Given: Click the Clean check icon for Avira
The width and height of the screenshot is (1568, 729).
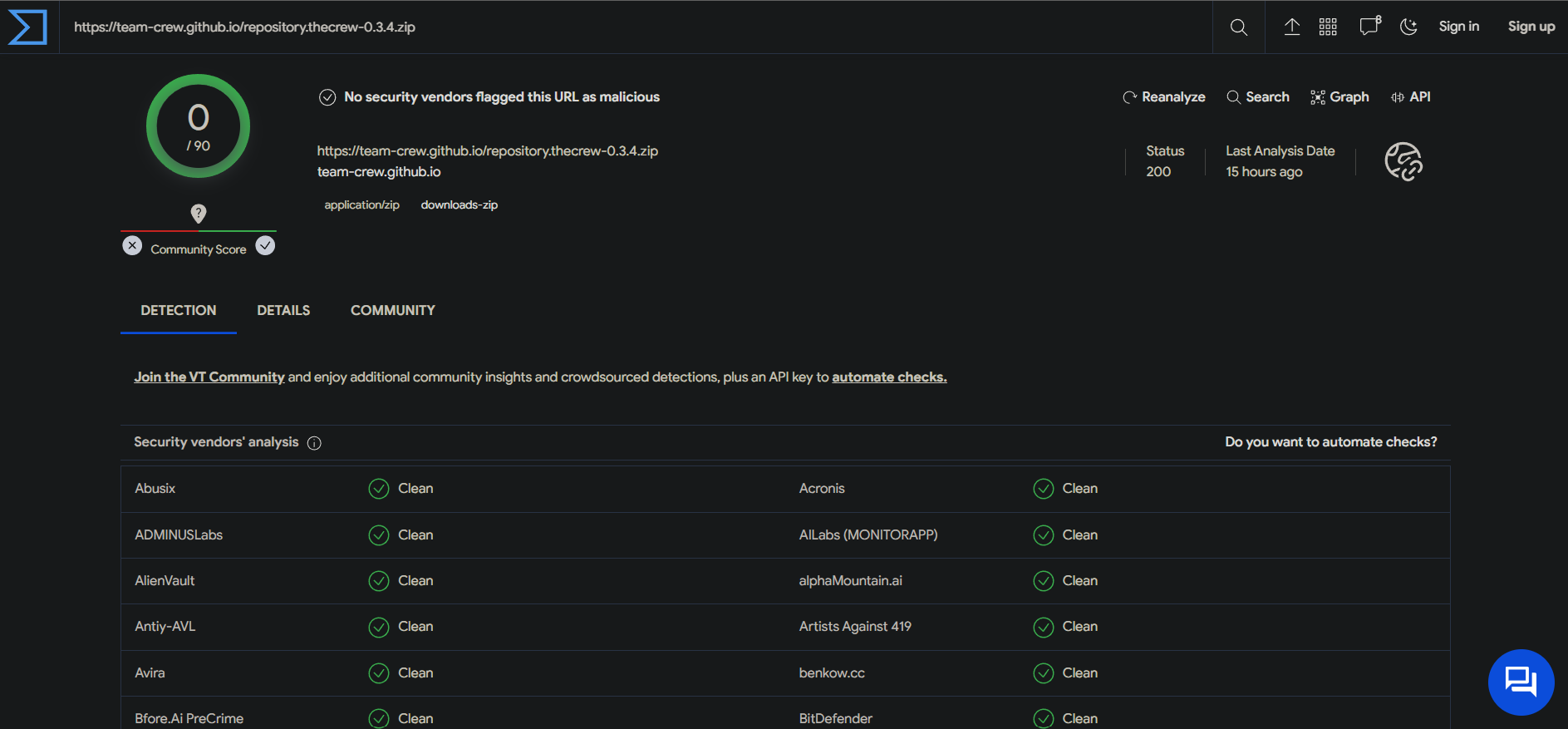Looking at the screenshot, I should [x=379, y=673].
